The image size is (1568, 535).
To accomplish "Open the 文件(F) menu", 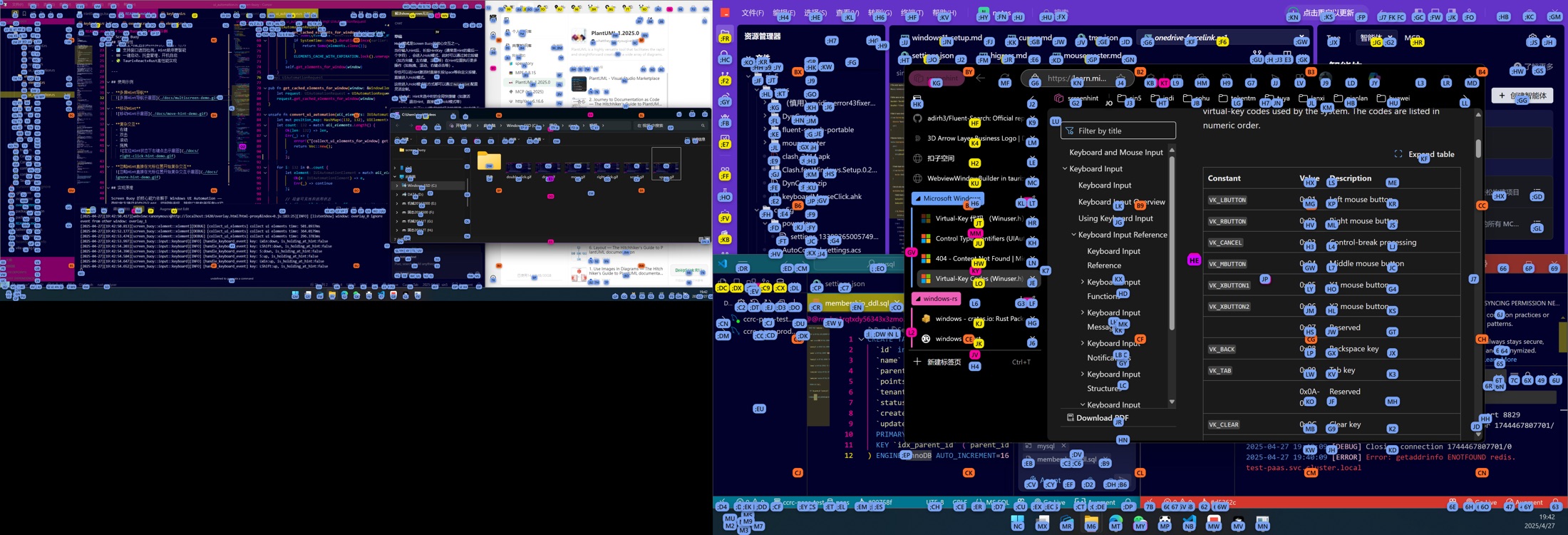I will tap(753, 13).
